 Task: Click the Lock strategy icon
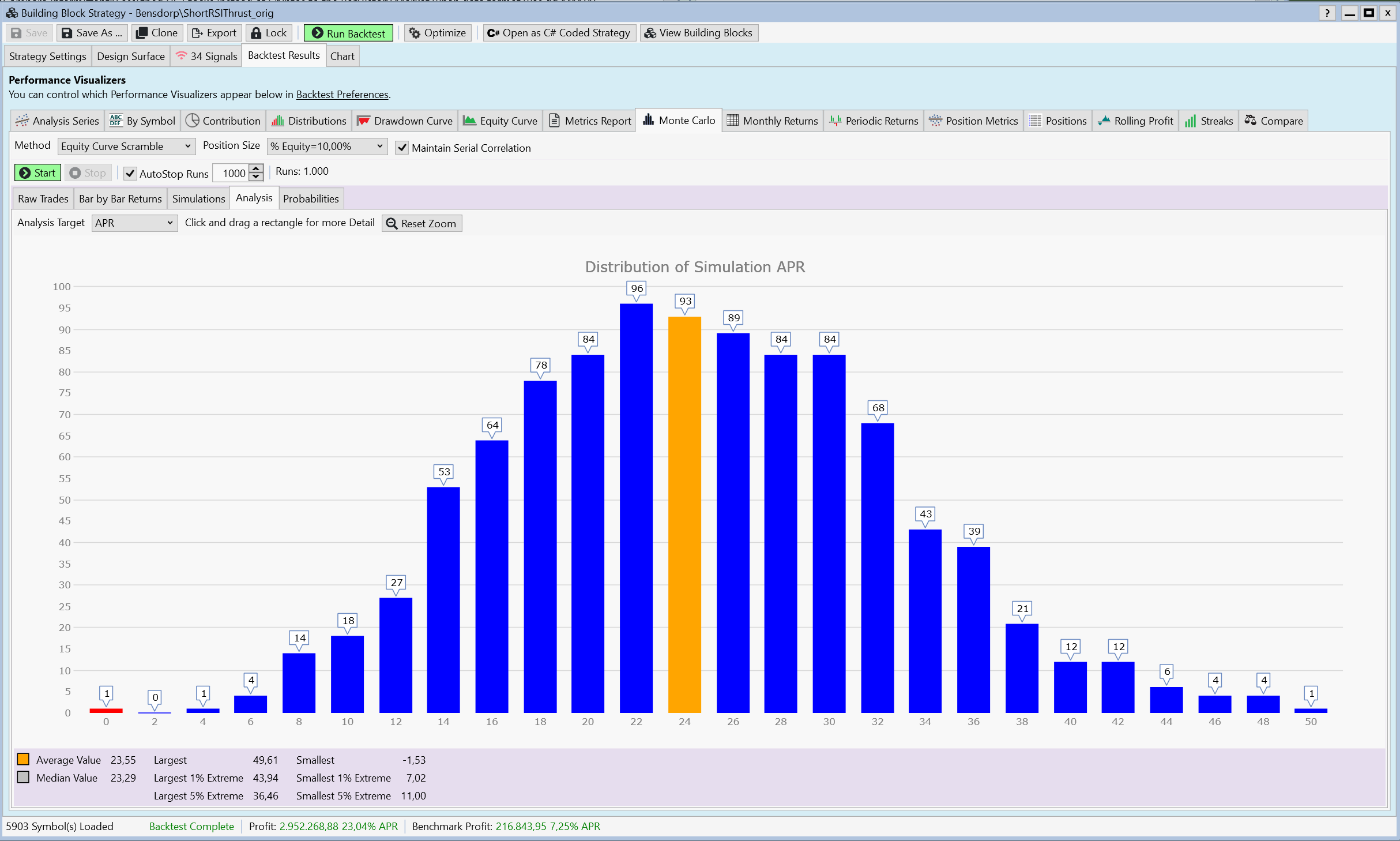coord(256,33)
